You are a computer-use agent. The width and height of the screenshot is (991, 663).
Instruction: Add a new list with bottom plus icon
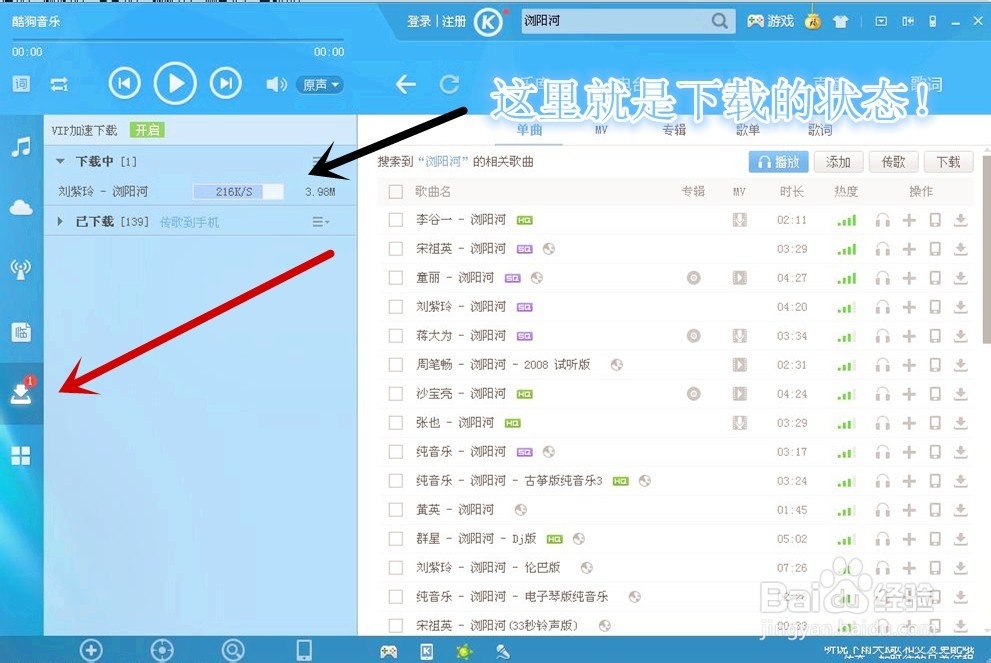pos(91,650)
